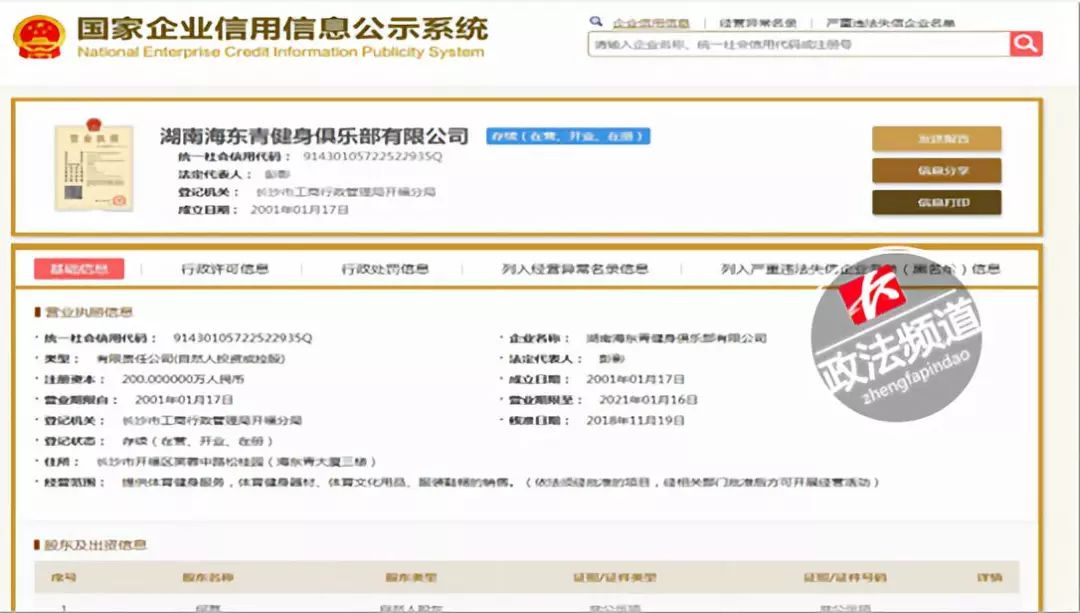Click the 序号 column header
The image size is (1080, 613).
coord(63,577)
